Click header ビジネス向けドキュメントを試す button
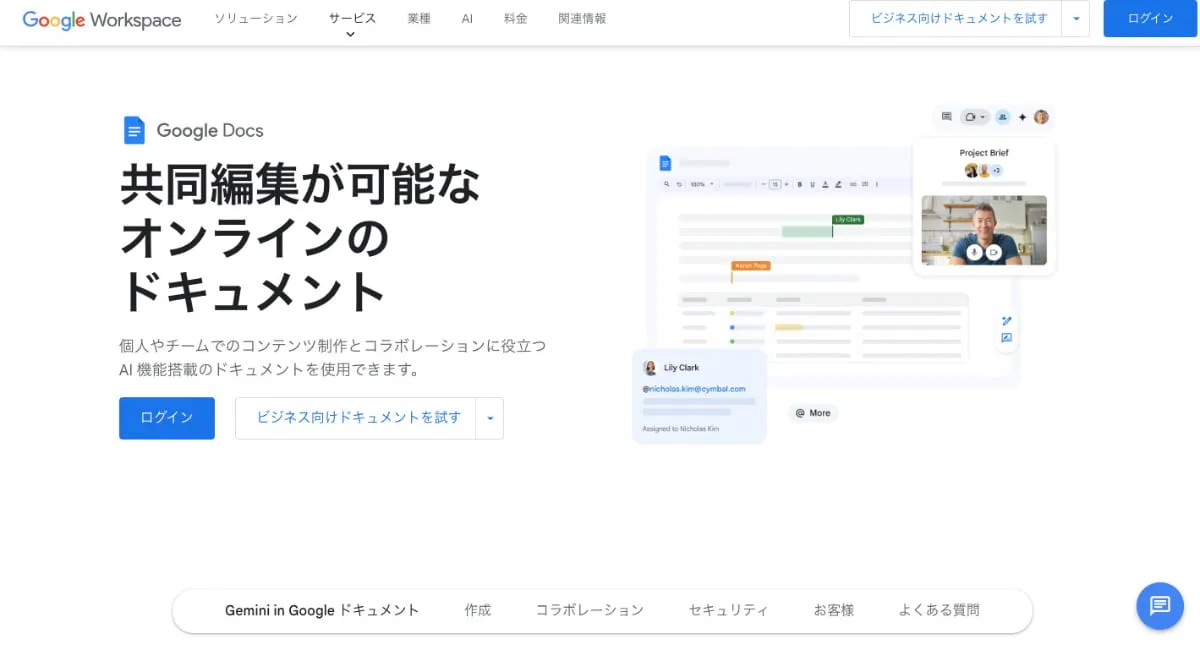The height and width of the screenshot is (650, 1200). pyautogui.click(x=955, y=19)
